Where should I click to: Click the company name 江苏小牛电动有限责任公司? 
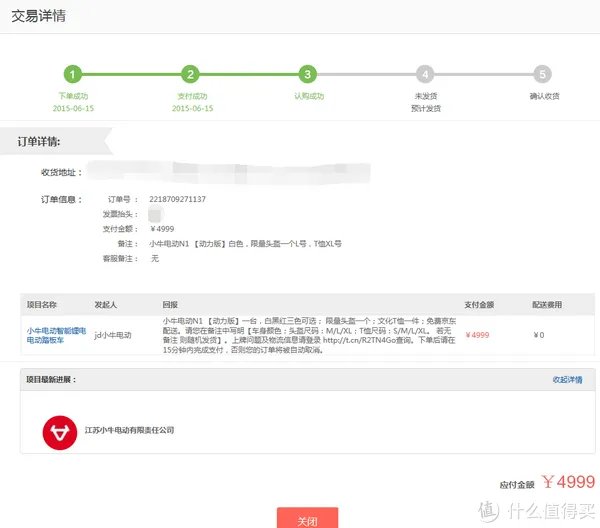point(129,430)
